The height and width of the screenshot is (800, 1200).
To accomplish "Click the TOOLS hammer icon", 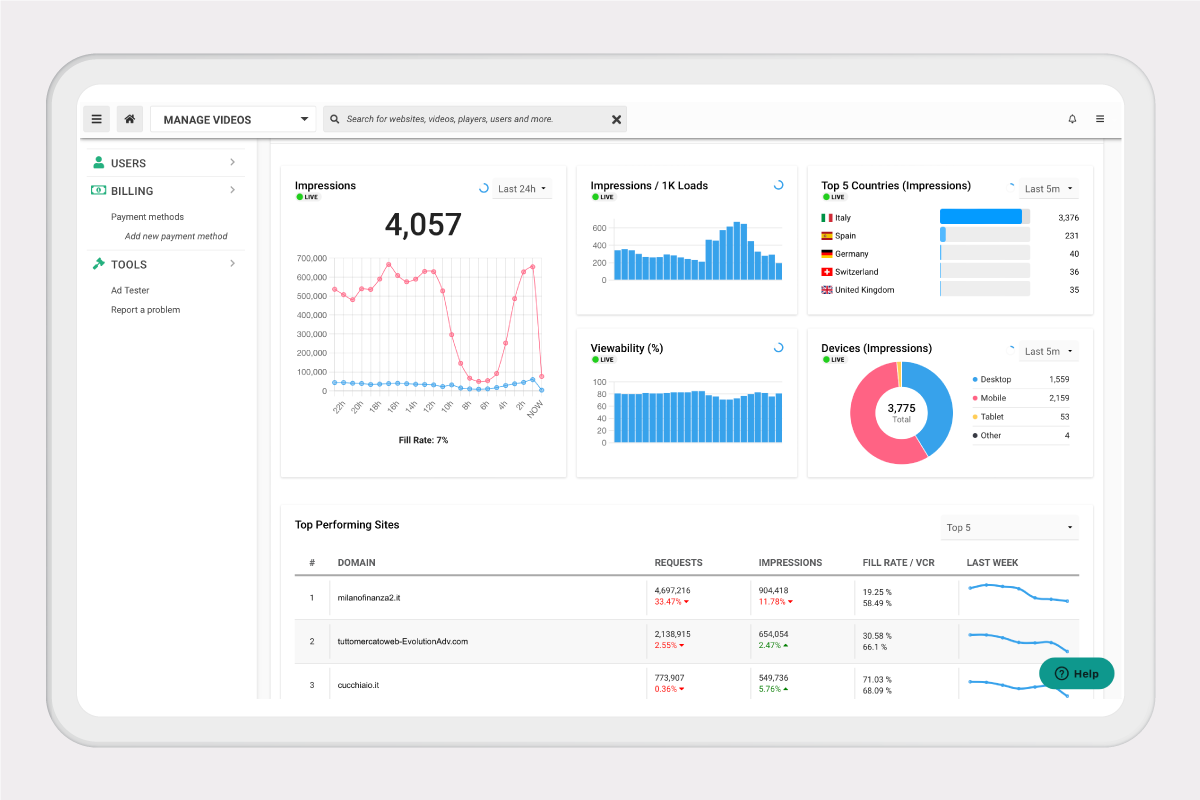I will click(98, 264).
